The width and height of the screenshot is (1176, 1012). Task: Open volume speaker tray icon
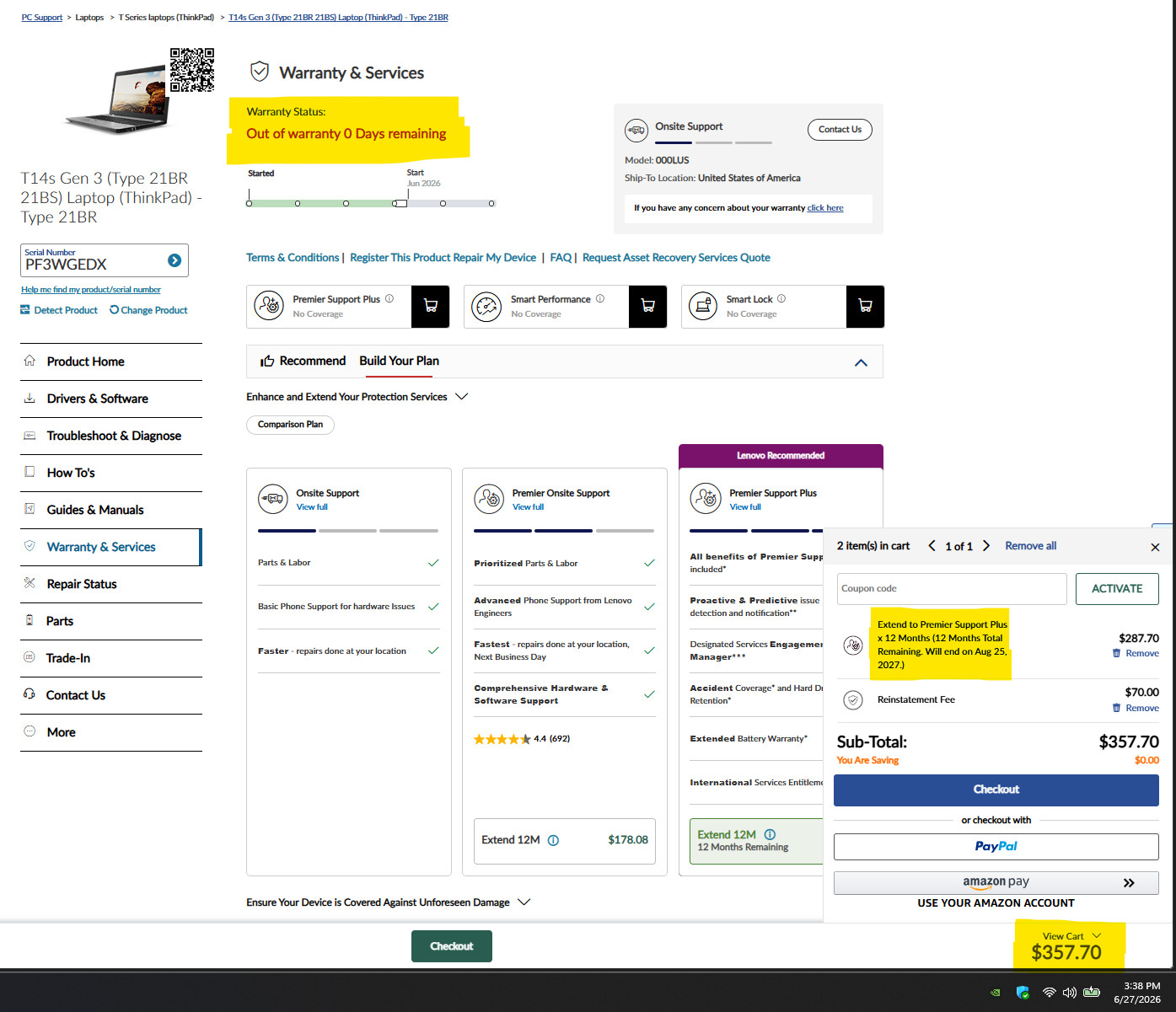coord(1070,992)
